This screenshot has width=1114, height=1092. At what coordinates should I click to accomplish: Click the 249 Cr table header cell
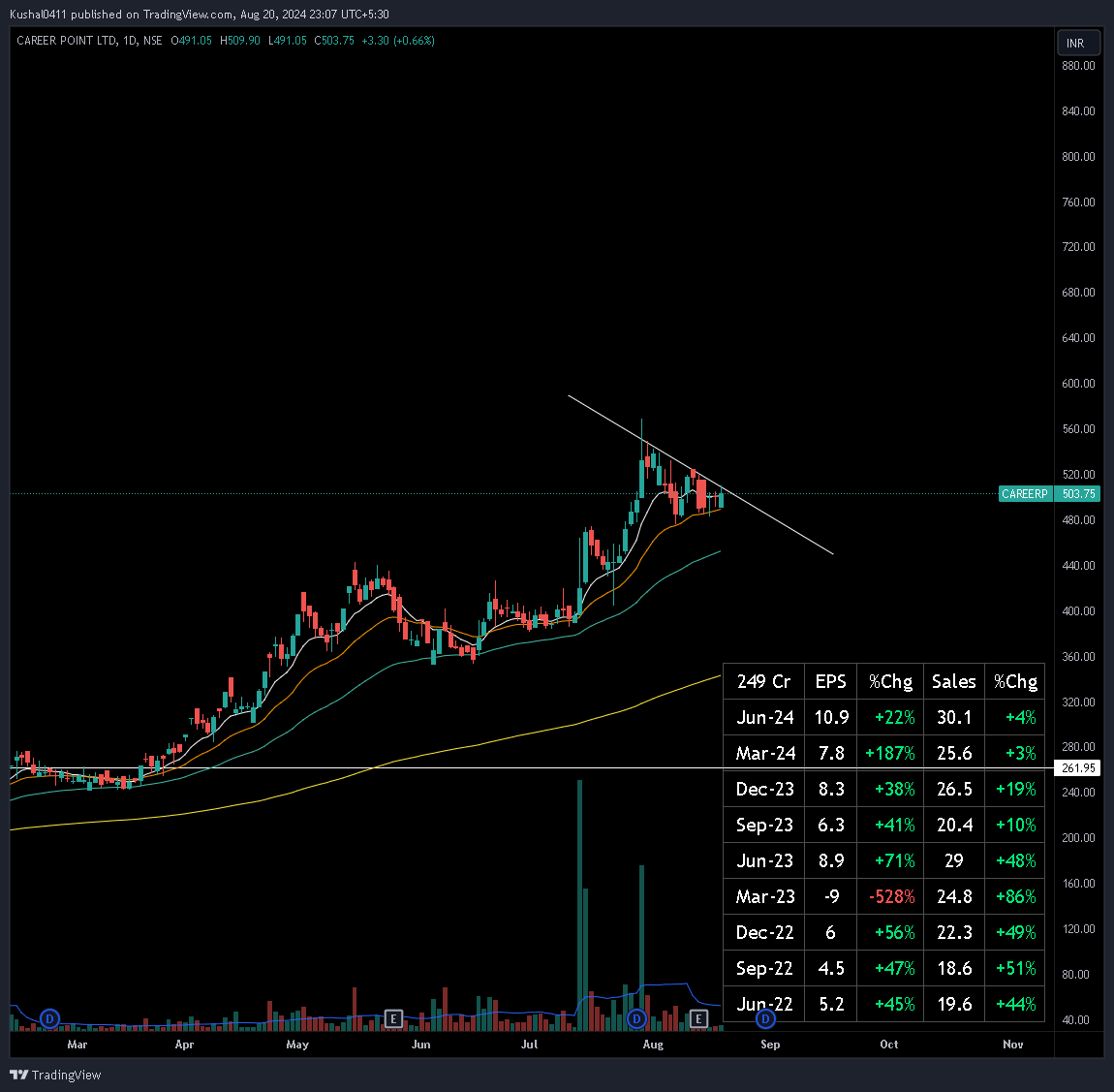pos(763,681)
